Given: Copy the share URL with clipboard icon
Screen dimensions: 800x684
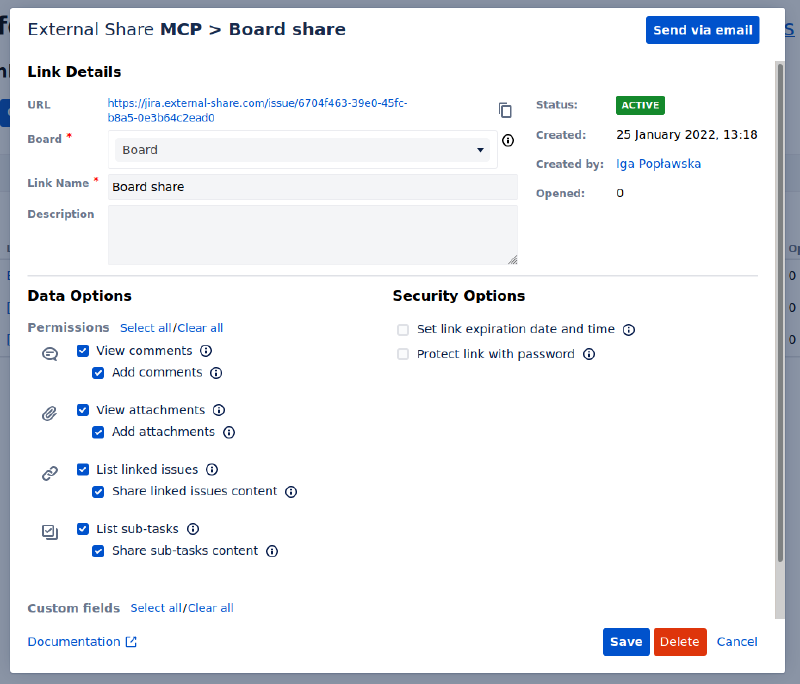Looking at the screenshot, I should click(505, 110).
